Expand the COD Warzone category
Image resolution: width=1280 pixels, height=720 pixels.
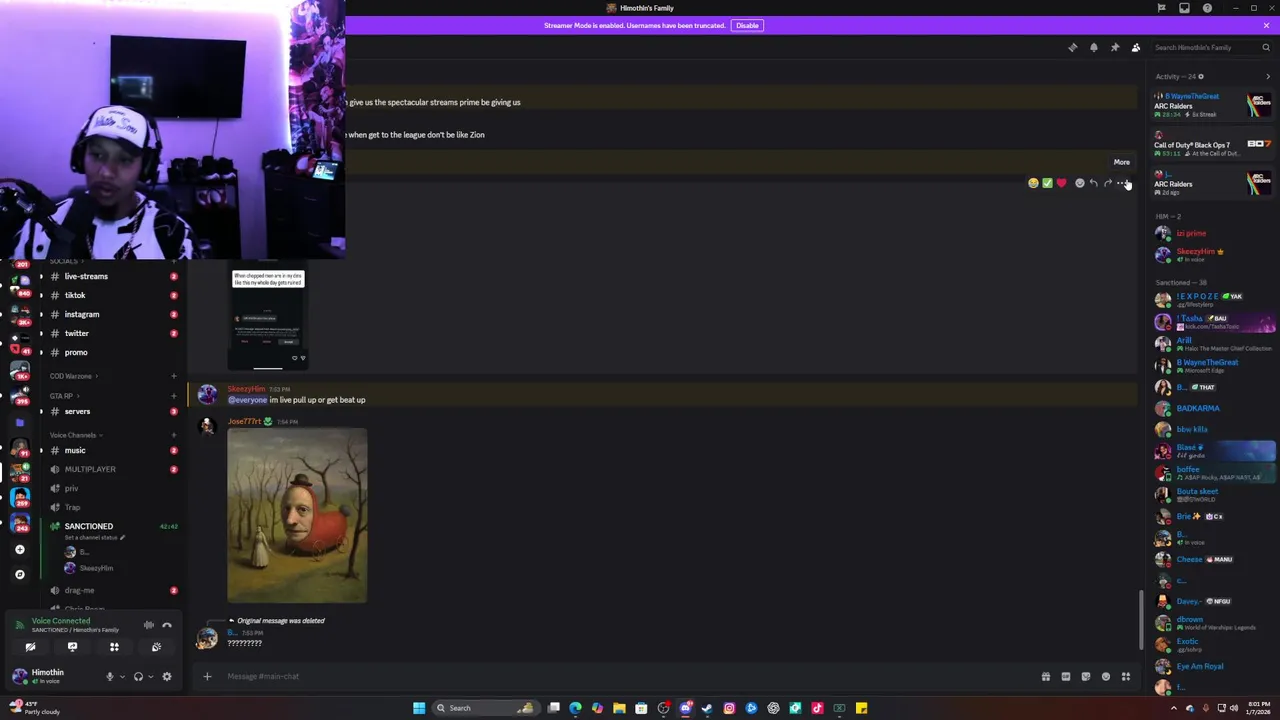[x=72, y=376]
